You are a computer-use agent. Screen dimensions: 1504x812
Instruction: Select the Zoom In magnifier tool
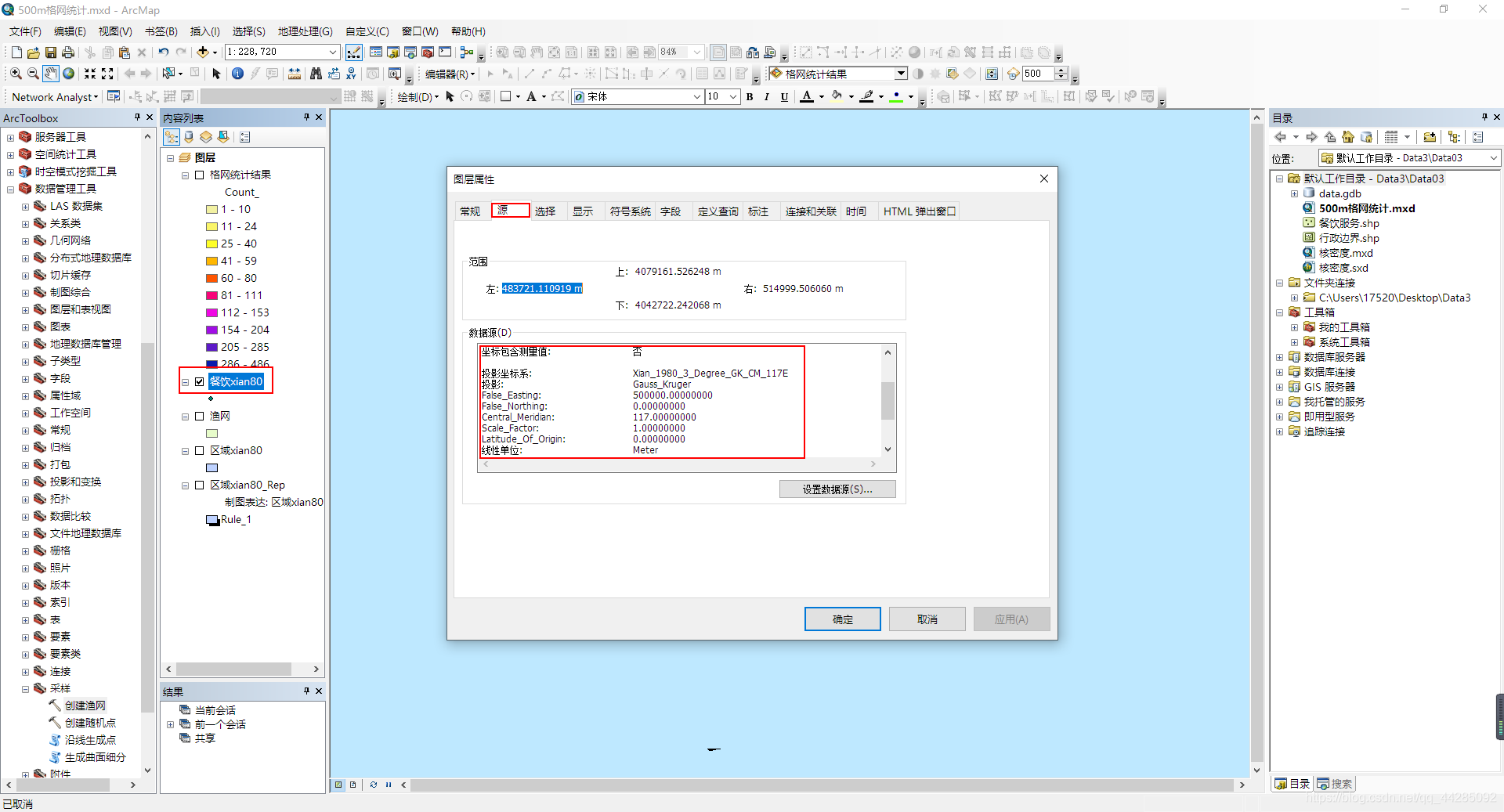pyautogui.click(x=16, y=74)
